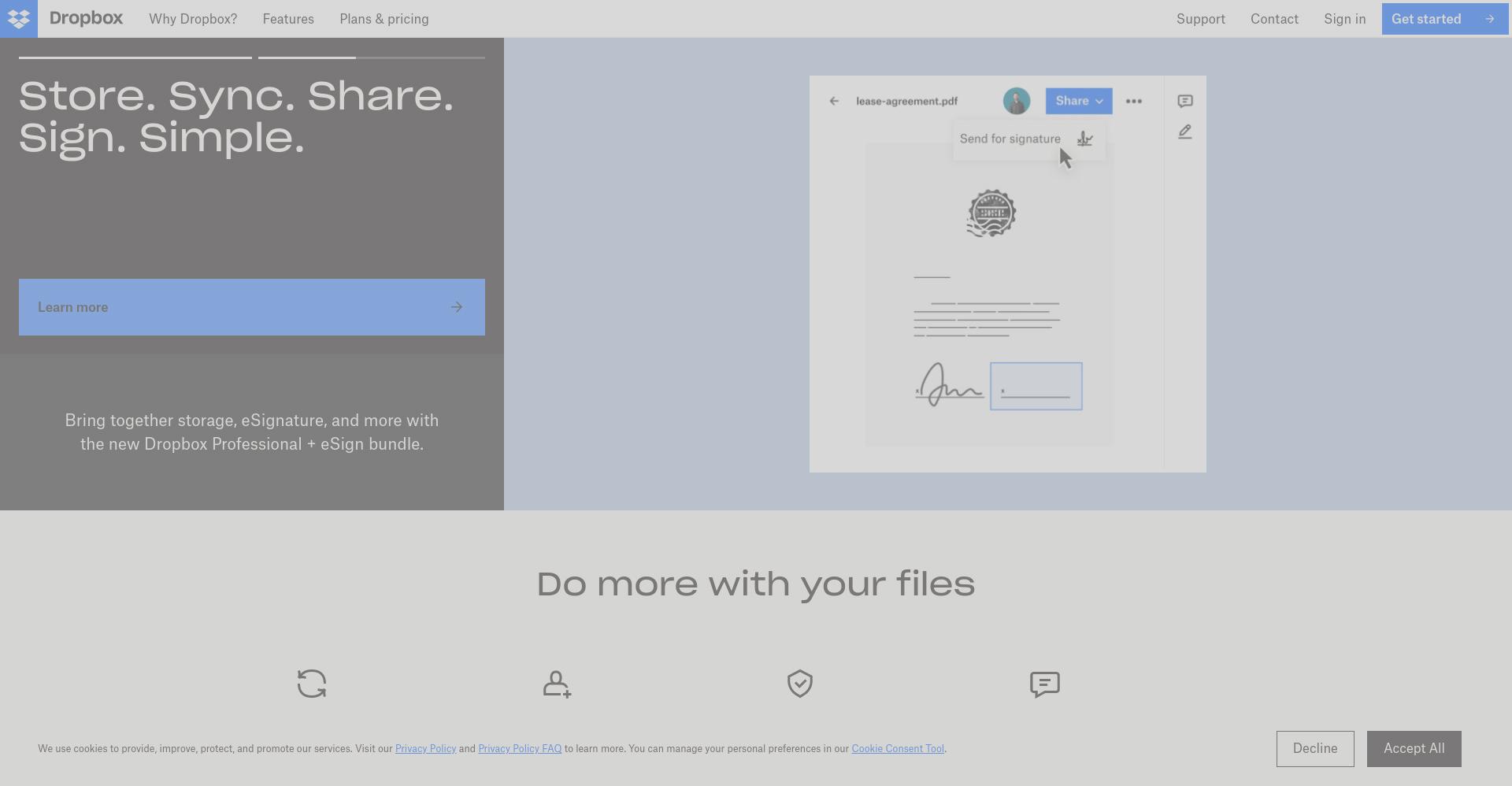The width and height of the screenshot is (1512, 786).
Task: Click Accept All cookies button
Action: pyautogui.click(x=1414, y=749)
